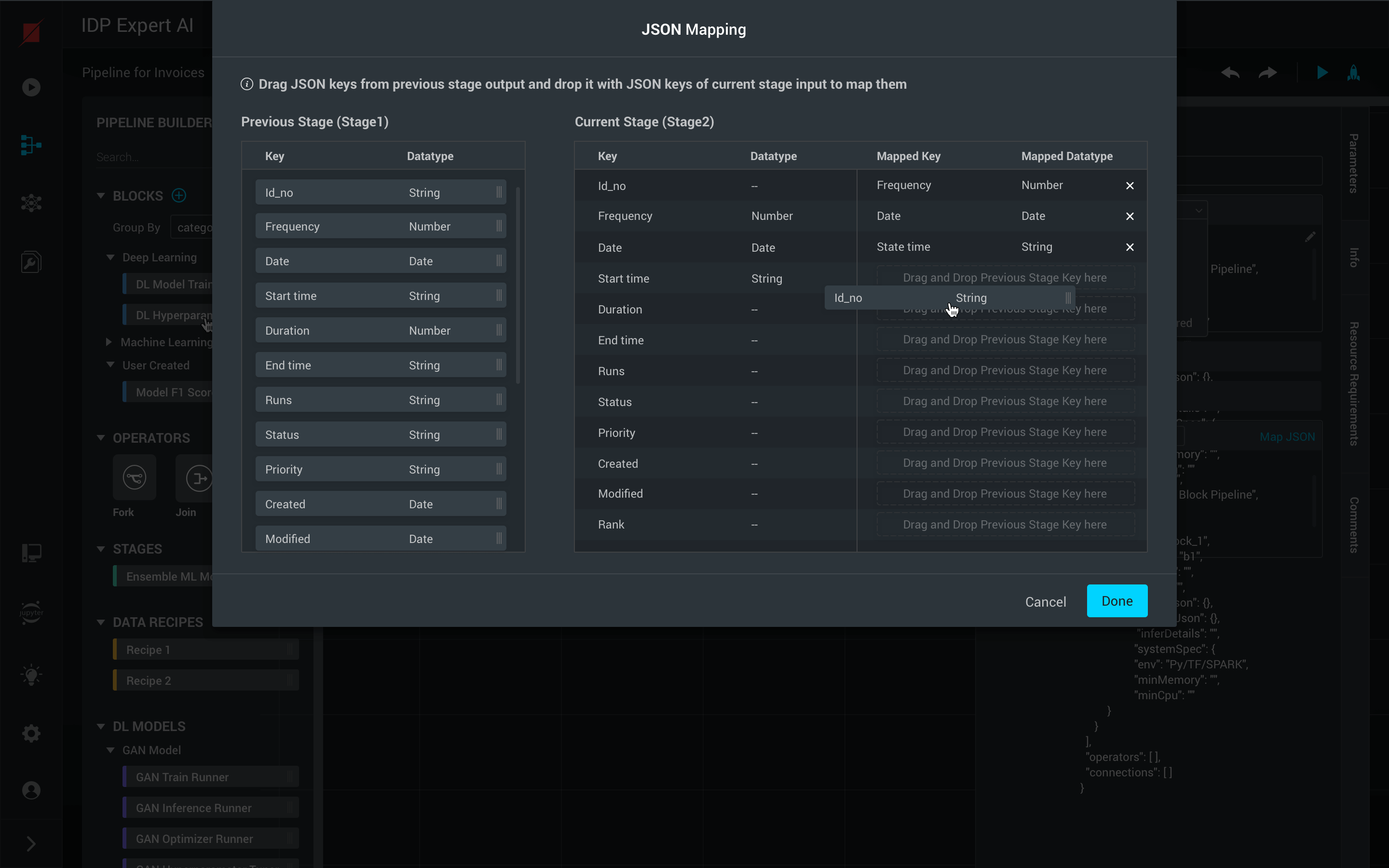Click the Done button to confirm mapping

point(1117,600)
